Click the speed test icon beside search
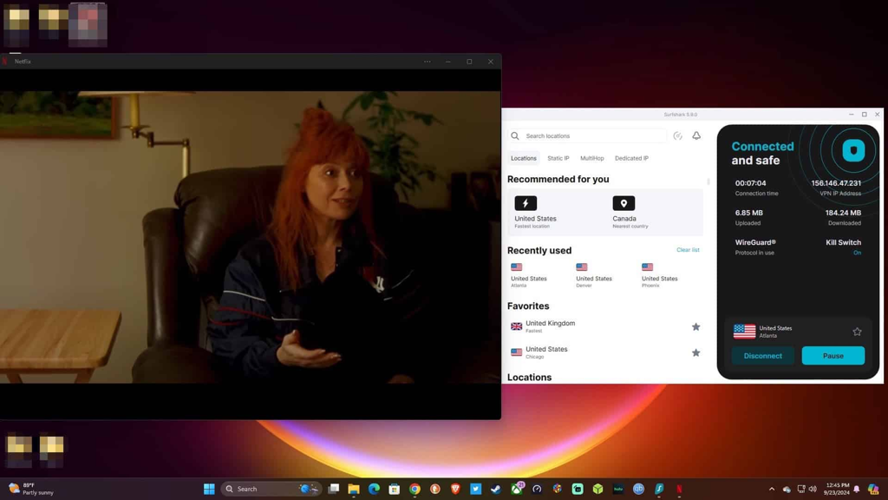This screenshot has width=888, height=500. tap(678, 136)
